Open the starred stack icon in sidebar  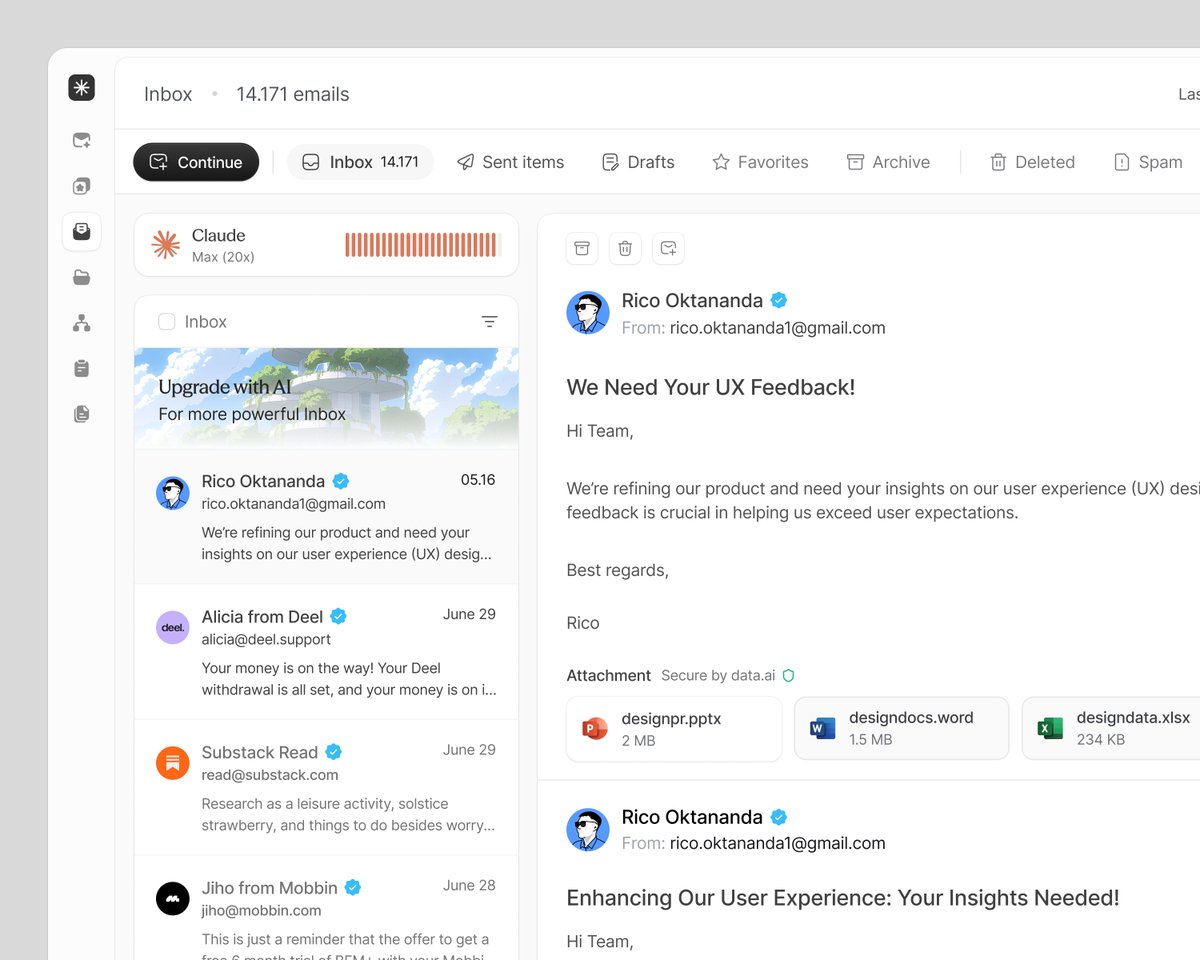[82, 186]
